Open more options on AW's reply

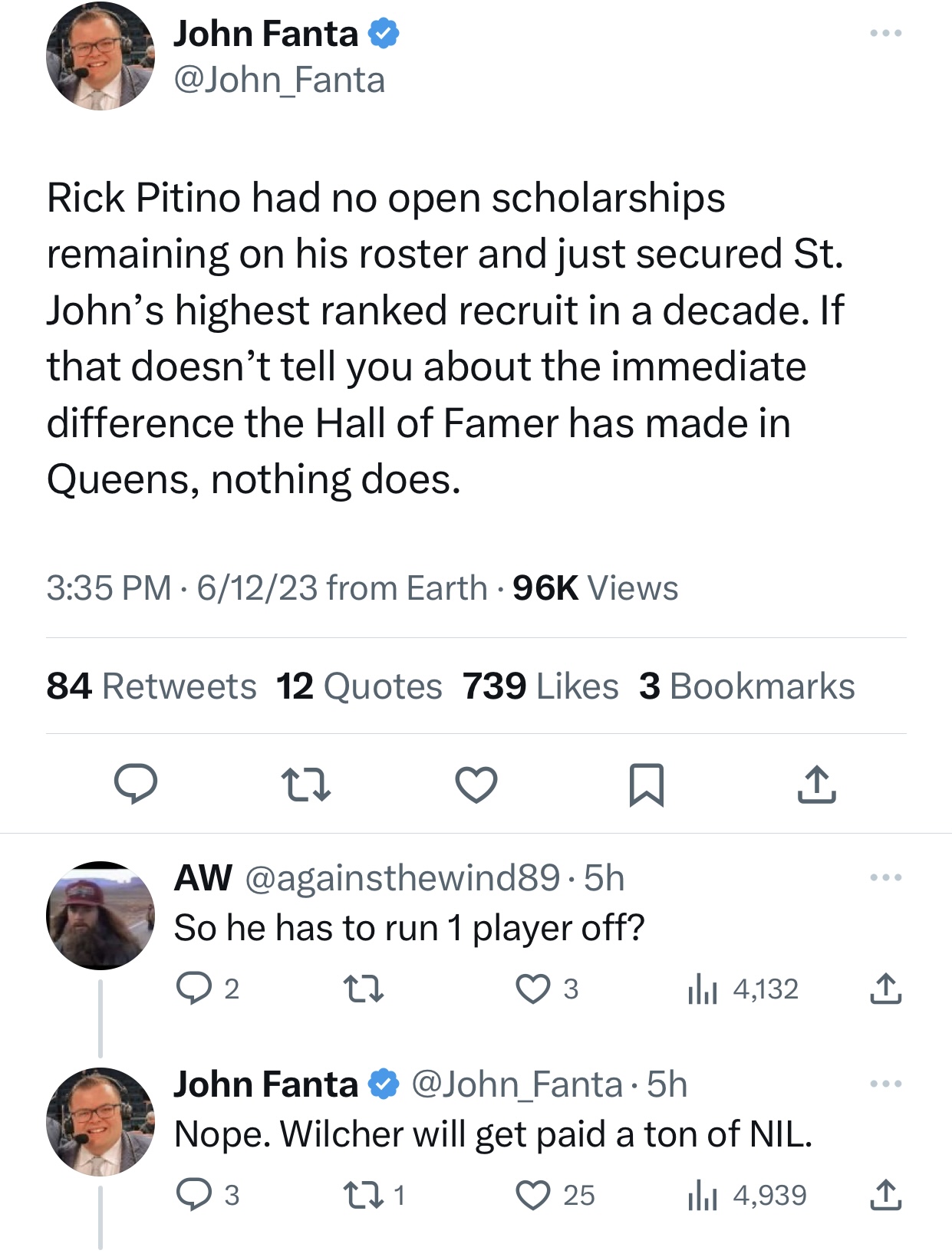pyautogui.click(x=885, y=877)
